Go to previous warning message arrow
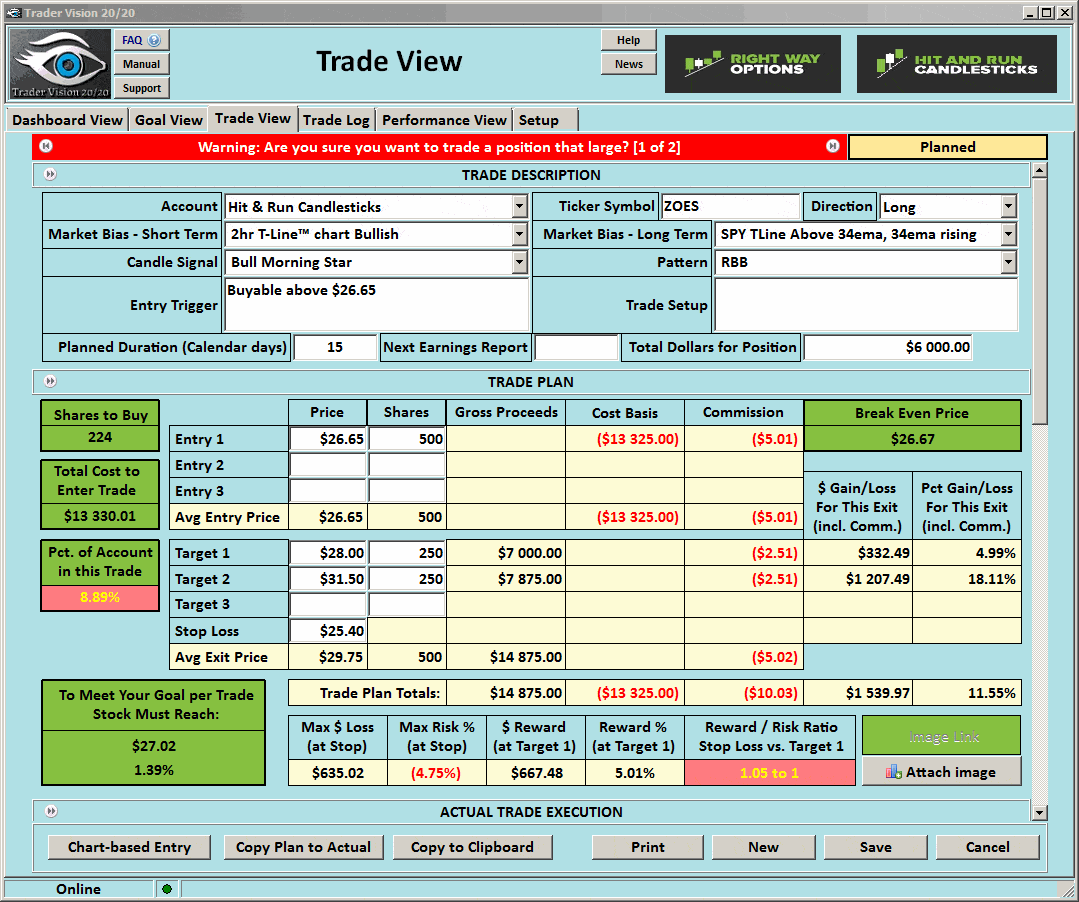The image size is (1079, 902). [x=46, y=146]
